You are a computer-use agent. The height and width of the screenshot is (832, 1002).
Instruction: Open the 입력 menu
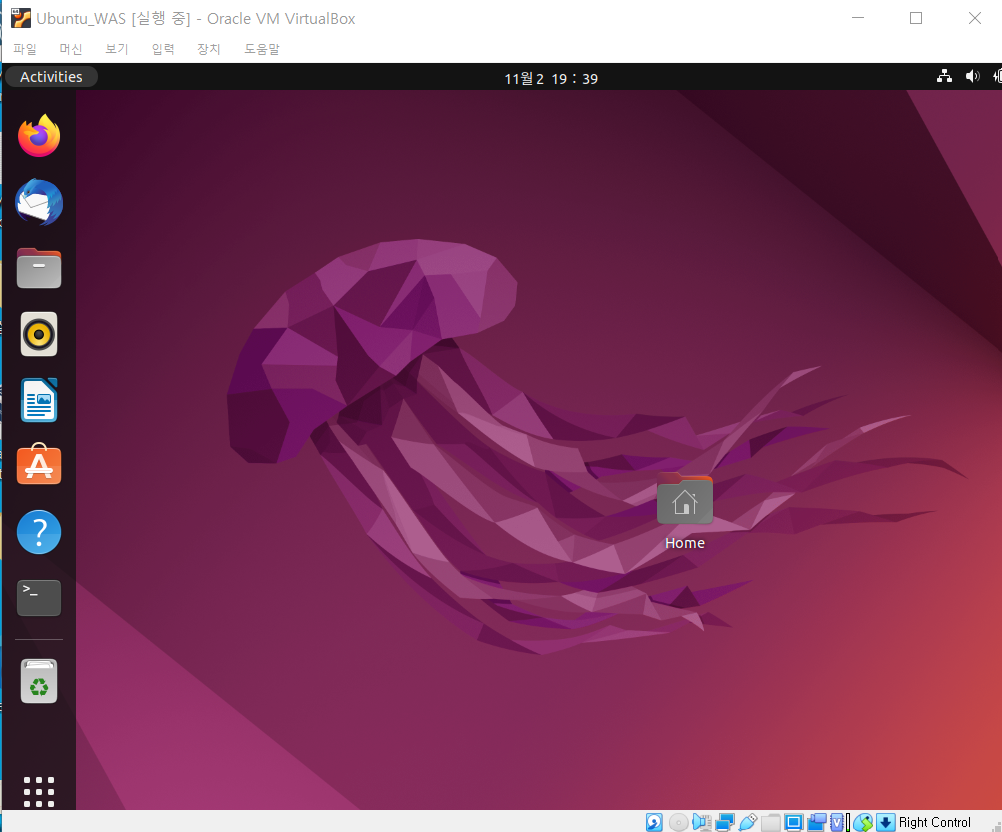[163, 49]
